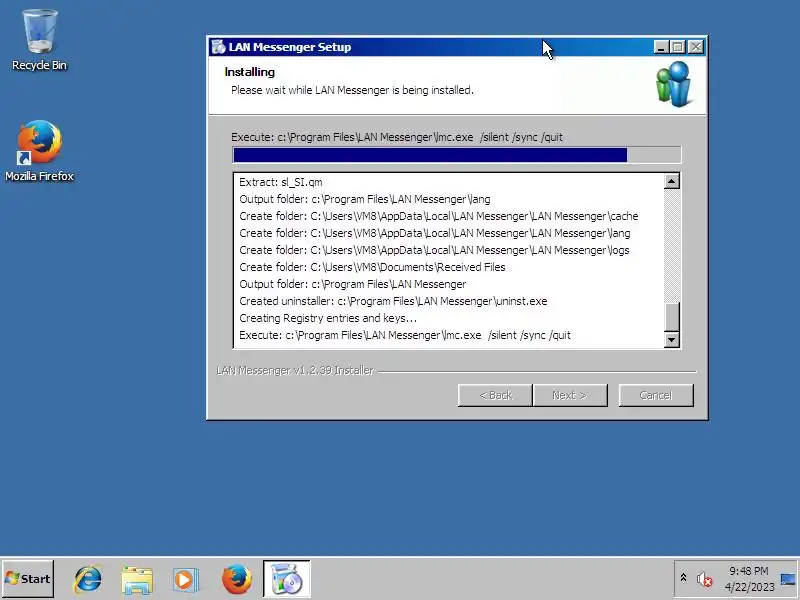Click the 'Please wait while LAN Messenger is being installed' text

tap(352, 90)
